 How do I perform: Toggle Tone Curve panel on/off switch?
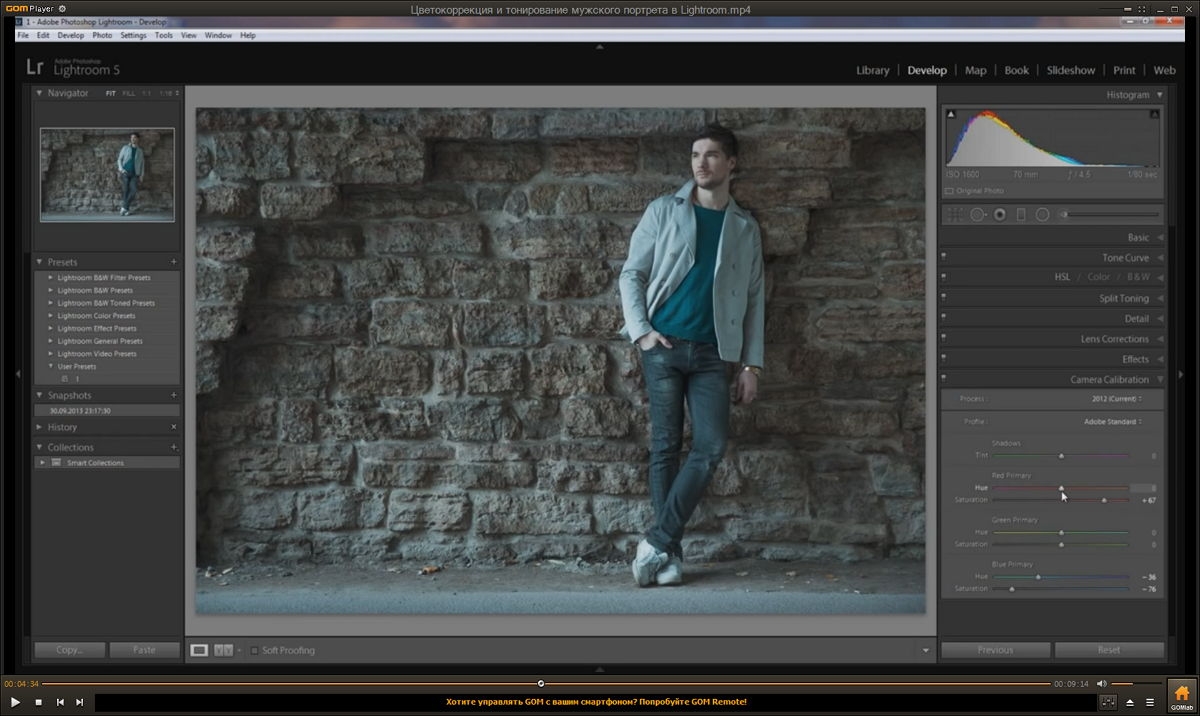(x=944, y=258)
